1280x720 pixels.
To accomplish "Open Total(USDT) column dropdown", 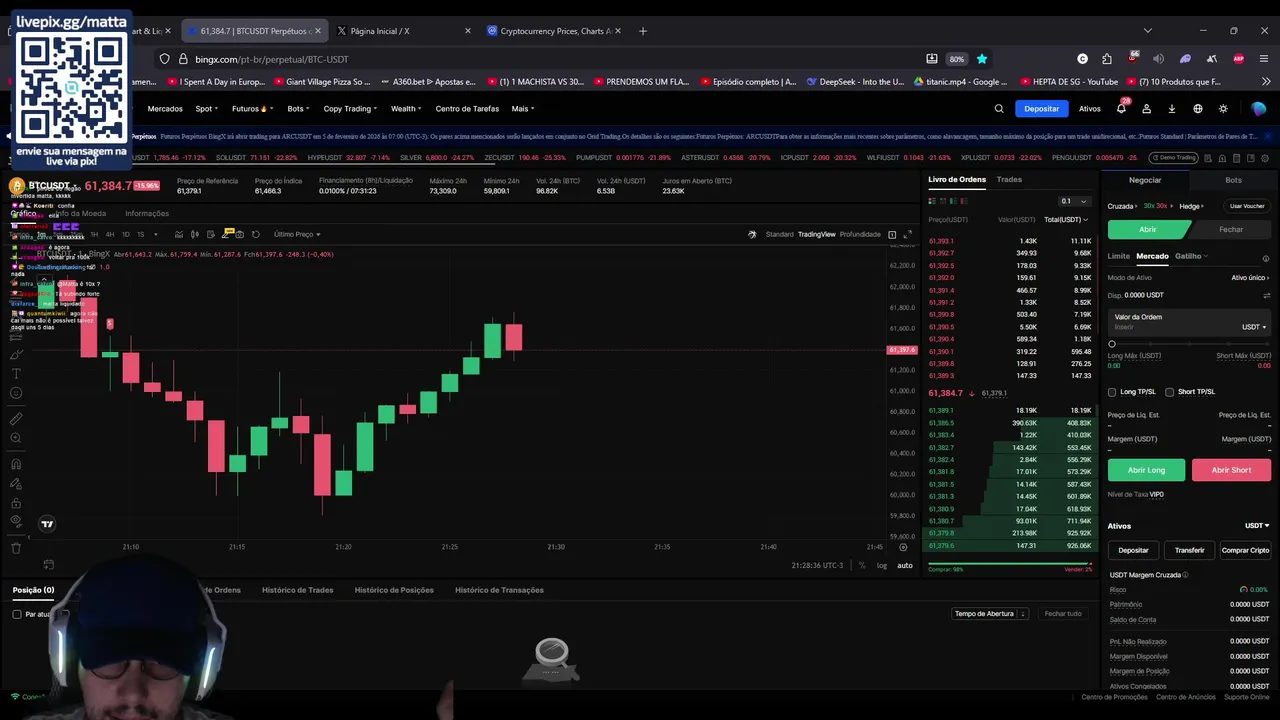I will [1066, 220].
